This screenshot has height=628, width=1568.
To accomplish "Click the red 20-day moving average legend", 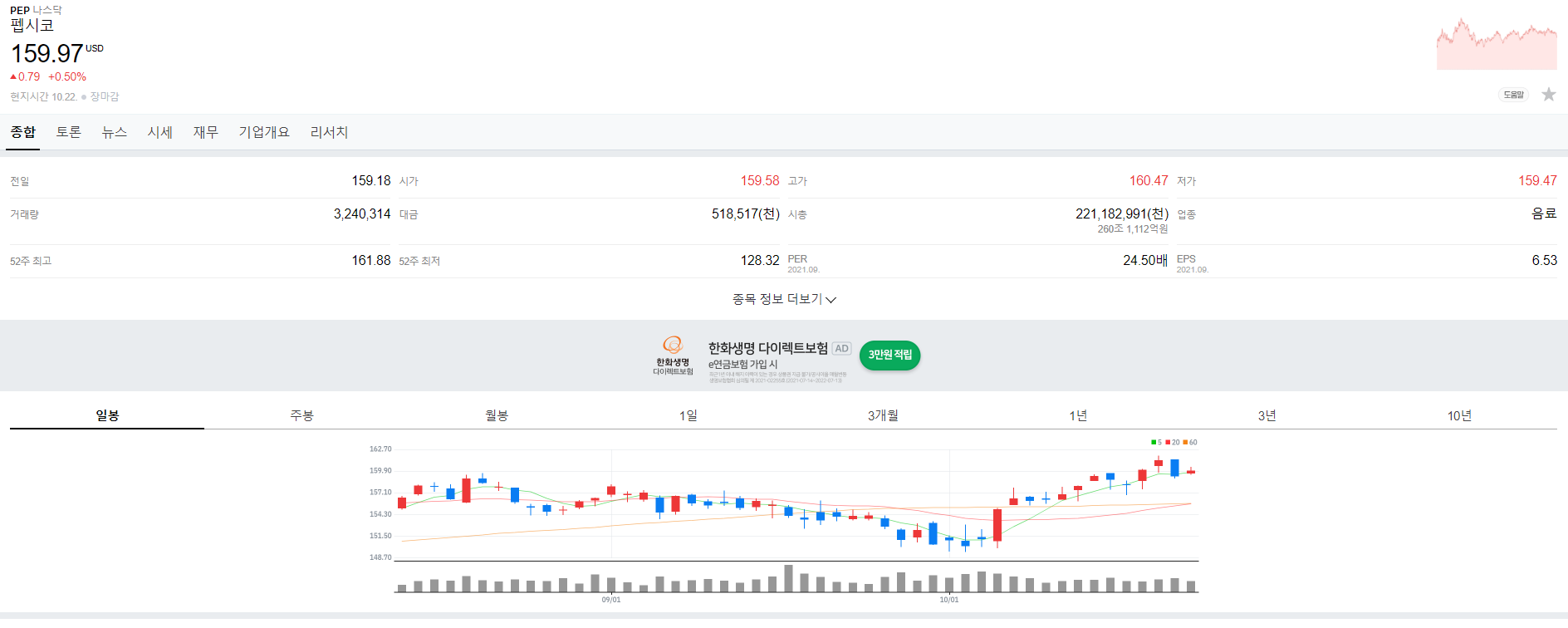I will point(1172,443).
